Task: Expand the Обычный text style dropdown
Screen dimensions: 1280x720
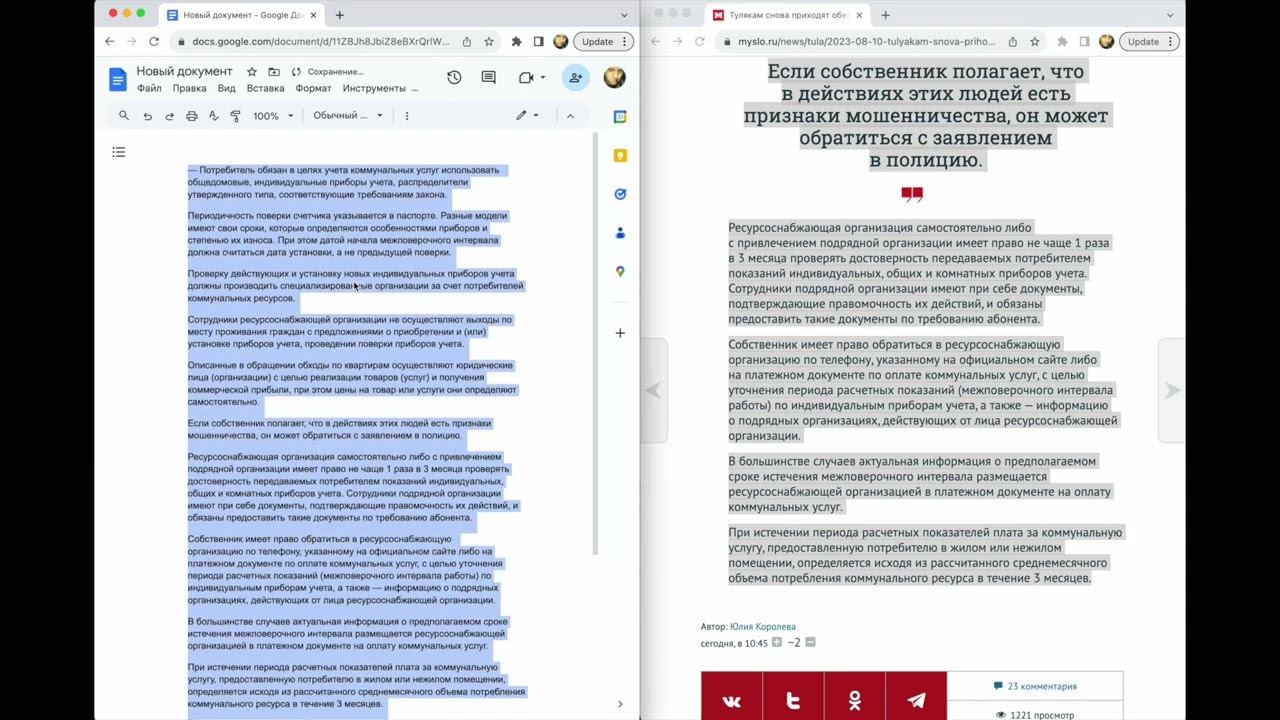Action: 348,116
